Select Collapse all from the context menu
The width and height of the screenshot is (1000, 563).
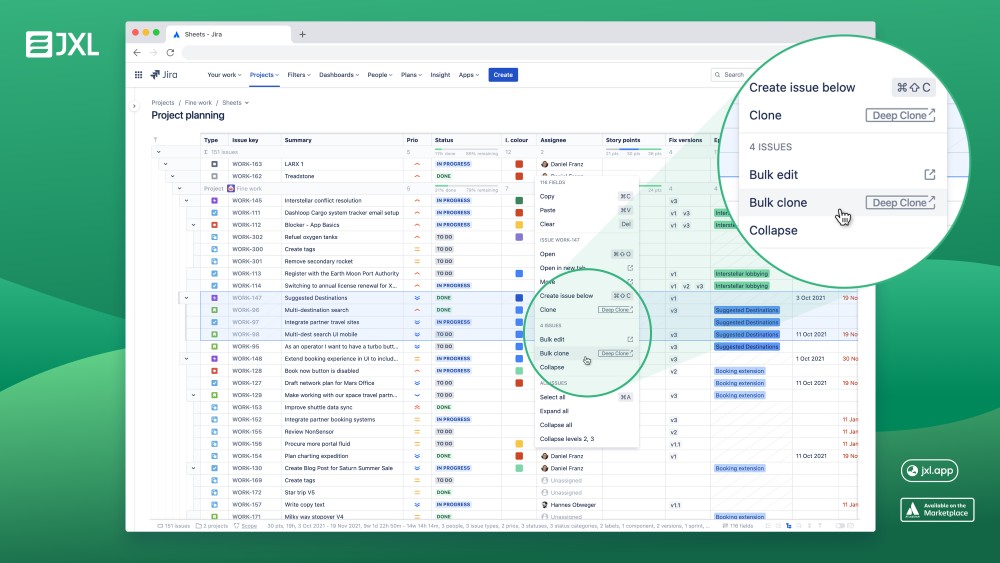point(556,425)
